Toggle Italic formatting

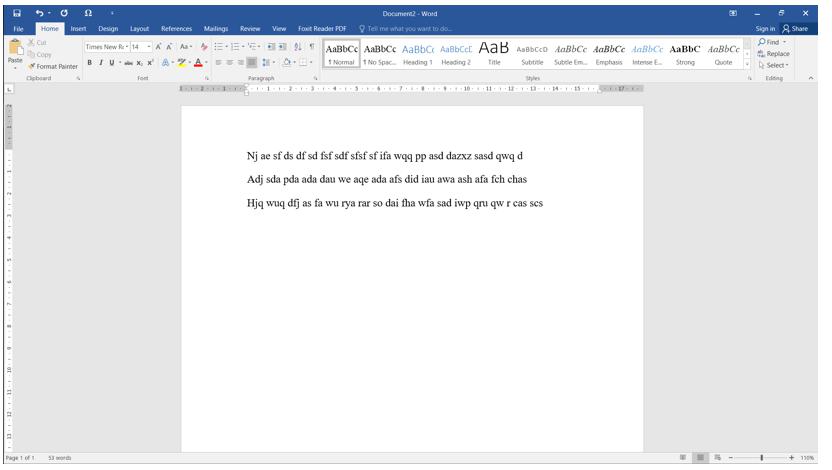point(100,62)
